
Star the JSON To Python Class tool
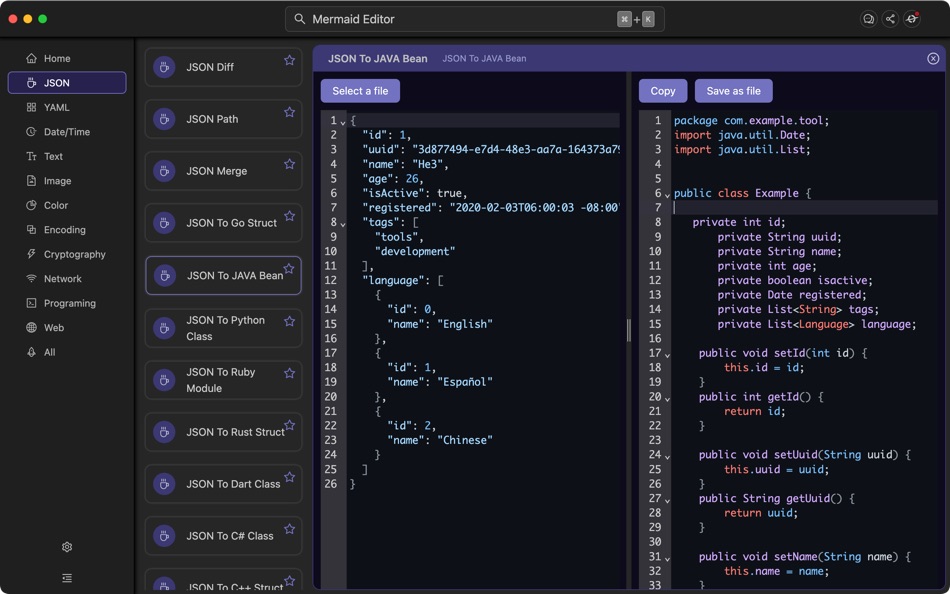pyautogui.click(x=290, y=321)
